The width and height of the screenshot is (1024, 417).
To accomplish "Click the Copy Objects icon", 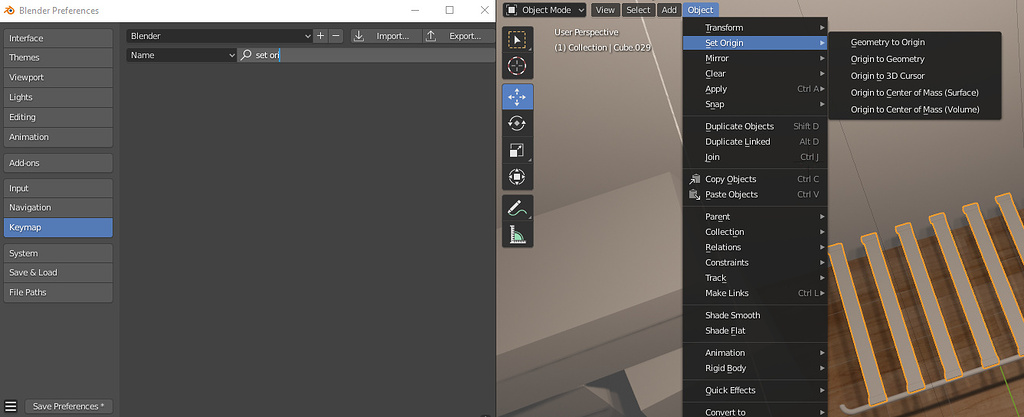I will [695, 179].
